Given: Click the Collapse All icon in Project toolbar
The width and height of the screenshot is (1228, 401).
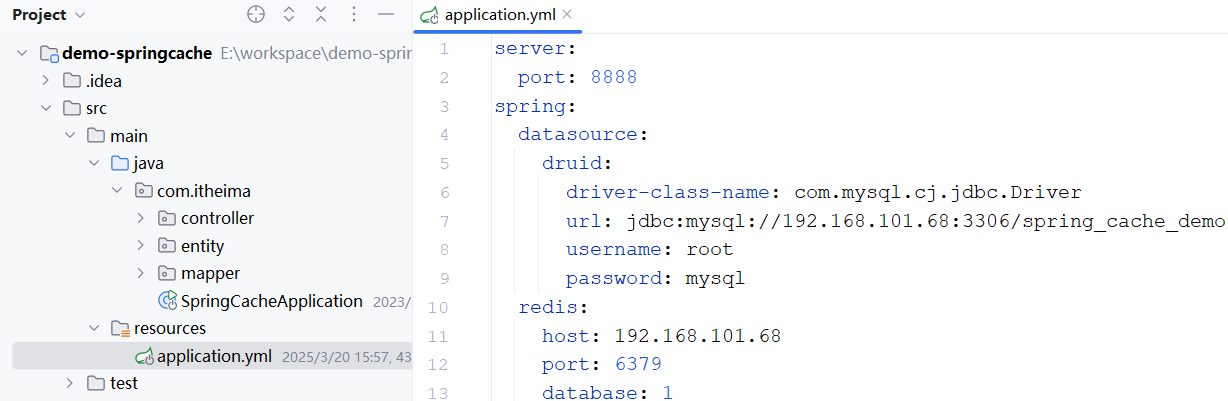Looking at the screenshot, I should pyautogui.click(x=321, y=14).
